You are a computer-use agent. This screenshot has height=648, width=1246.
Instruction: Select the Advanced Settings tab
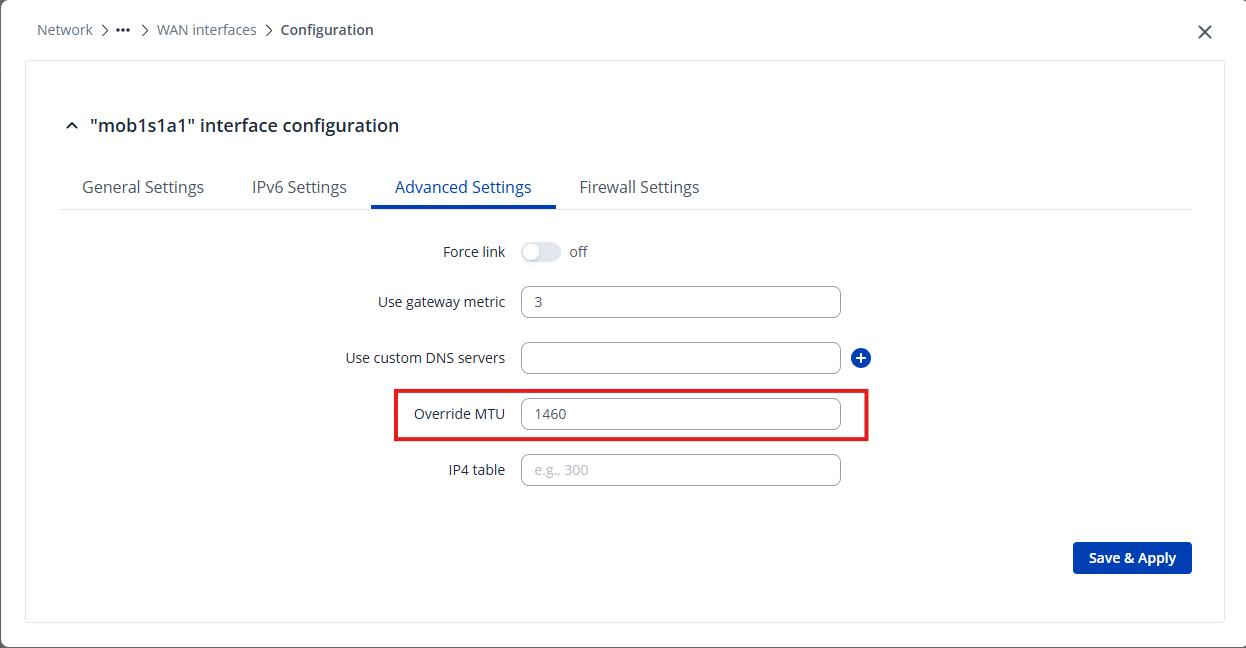(x=463, y=187)
